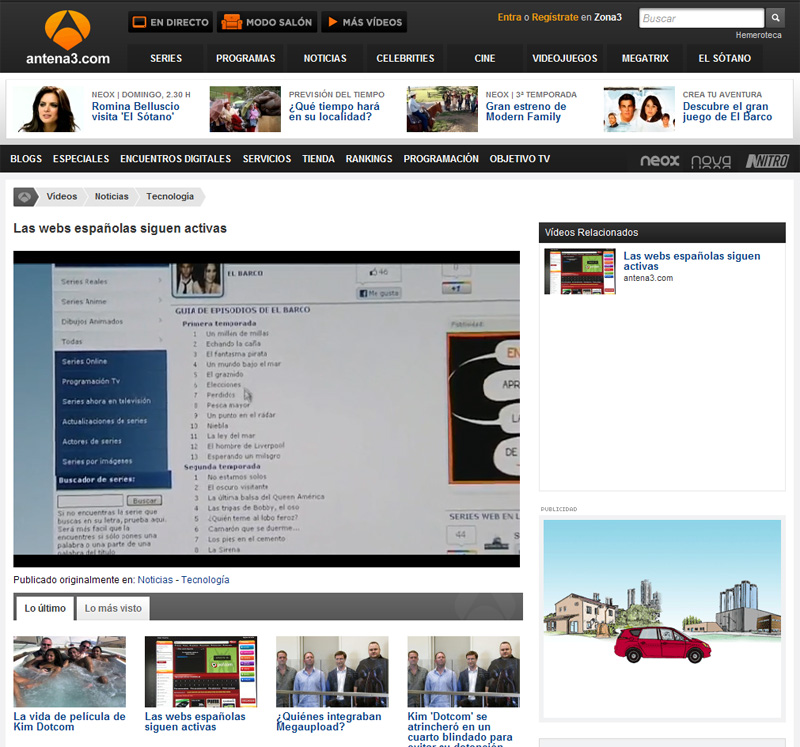Open the websites thumbnail under Lo último
Image resolution: width=800 pixels, height=747 pixels.
point(201,671)
